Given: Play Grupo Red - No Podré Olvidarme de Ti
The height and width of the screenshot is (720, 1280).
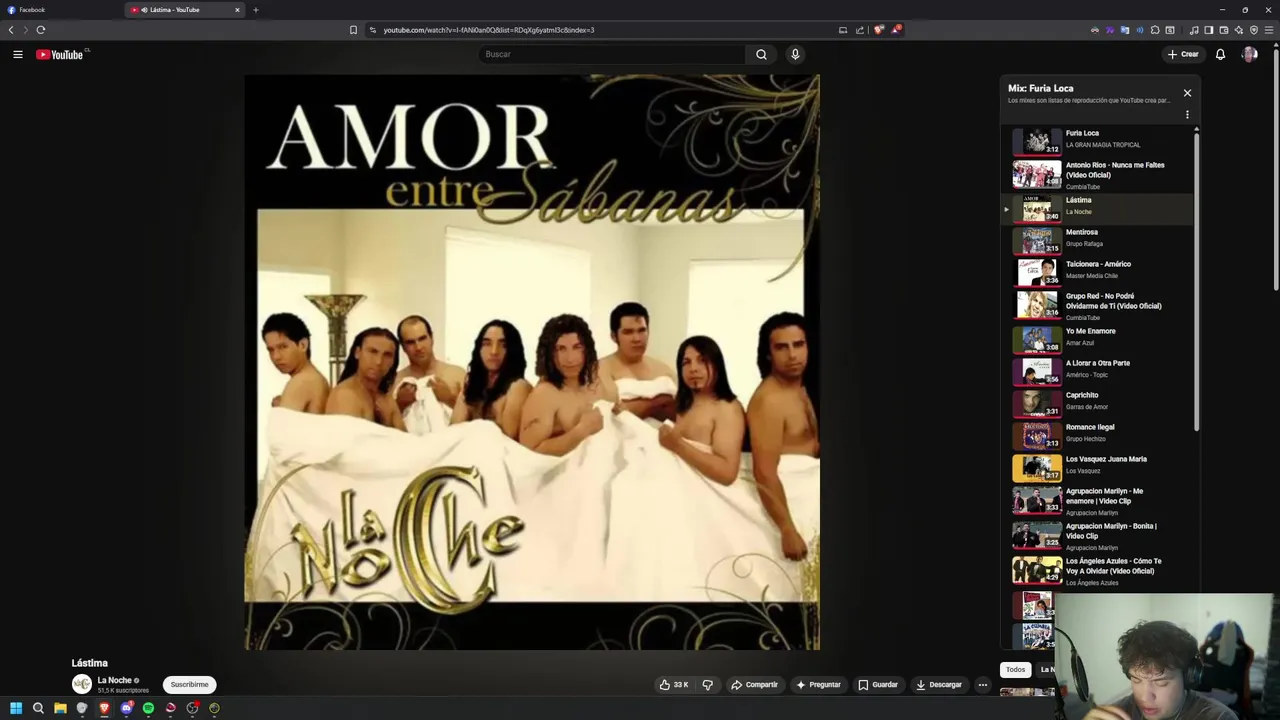Looking at the screenshot, I should 1098,305.
